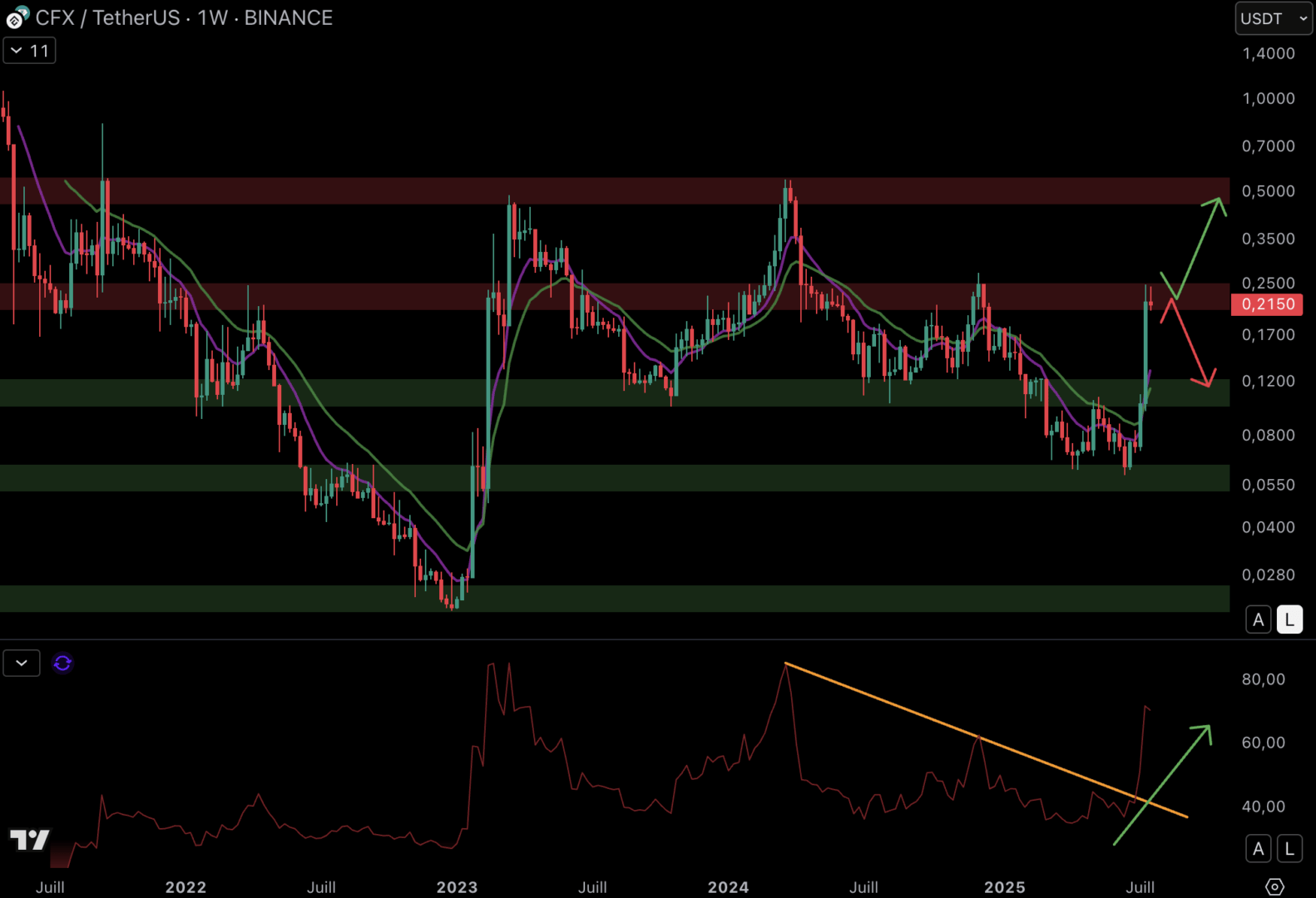The width and height of the screenshot is (1316, 898).
Task: Click the 0,1200 price axis label
Action: [1268, 381]
